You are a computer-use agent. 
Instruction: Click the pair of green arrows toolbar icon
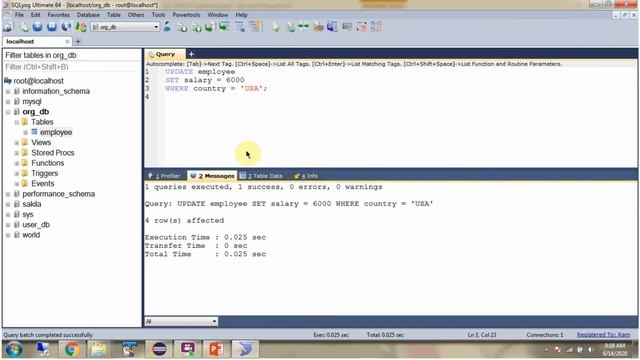[304, 27]
